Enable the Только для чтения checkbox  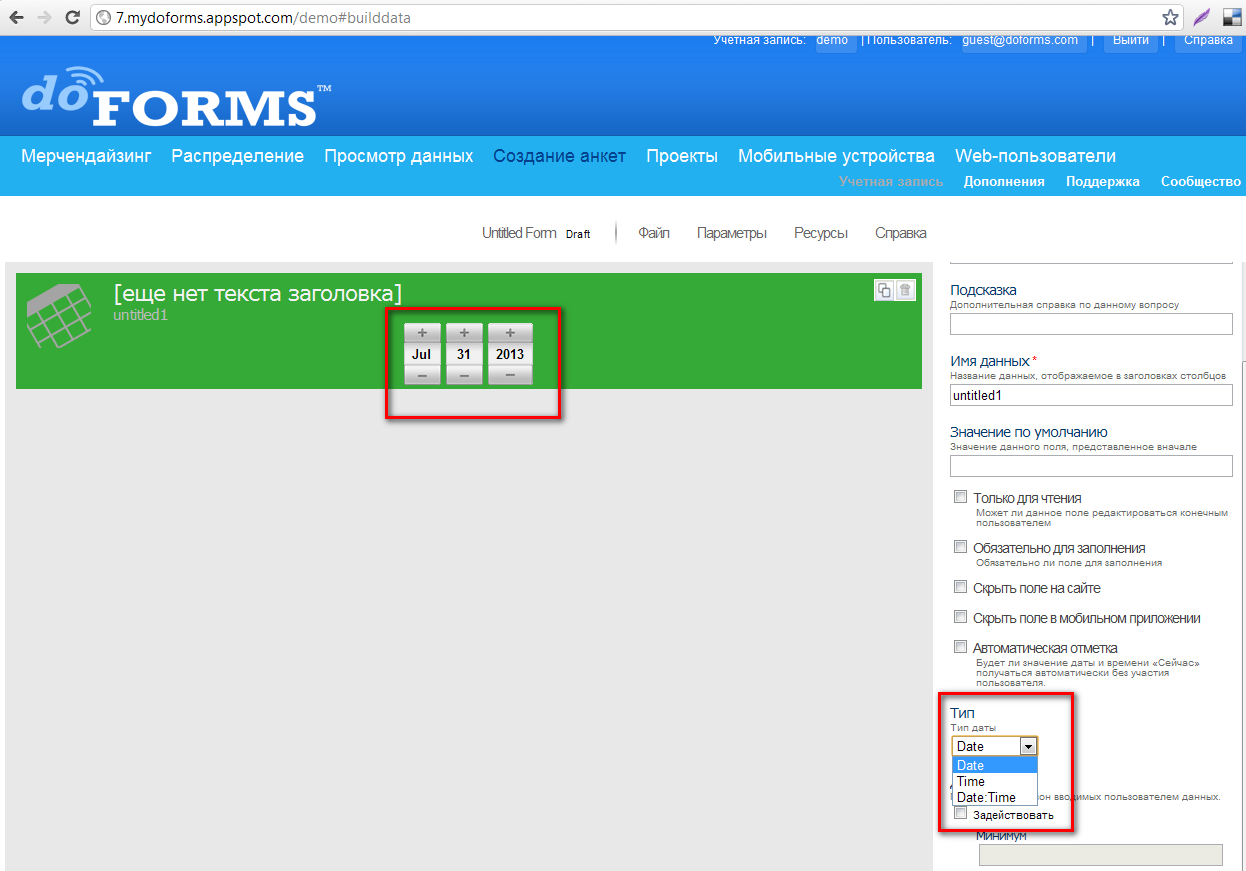(960, 497)
